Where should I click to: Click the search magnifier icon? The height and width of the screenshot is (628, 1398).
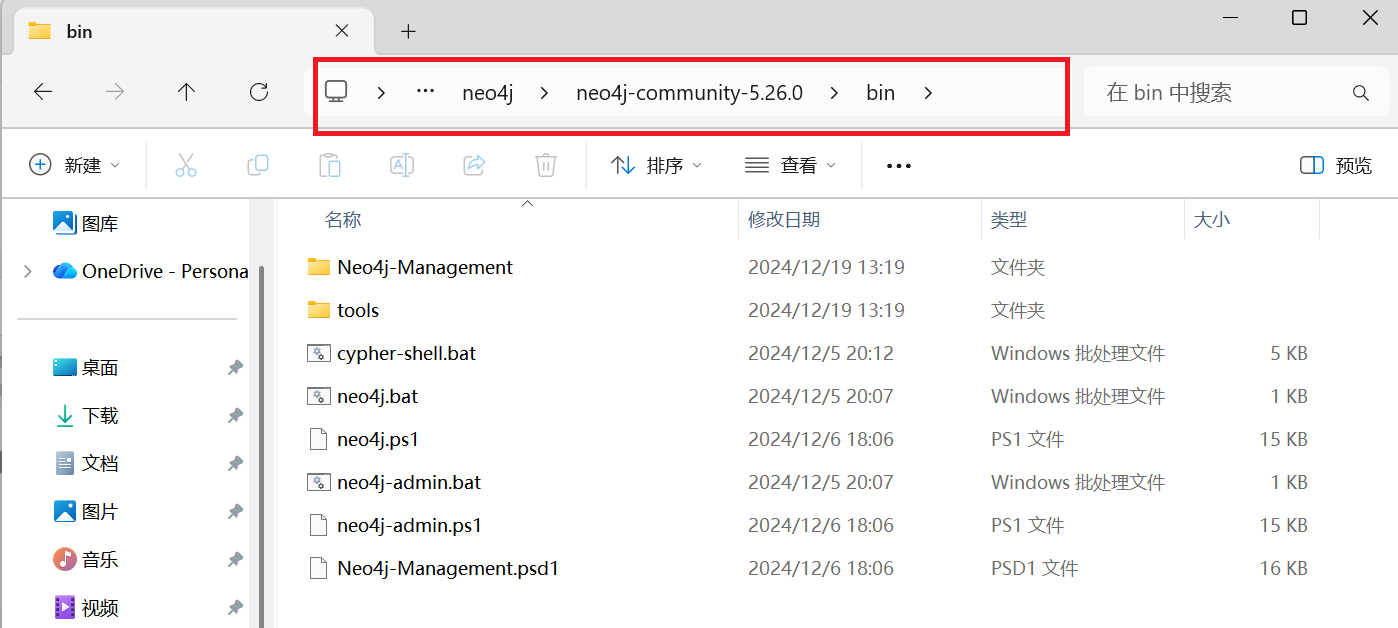click(x=1360, y=93)
